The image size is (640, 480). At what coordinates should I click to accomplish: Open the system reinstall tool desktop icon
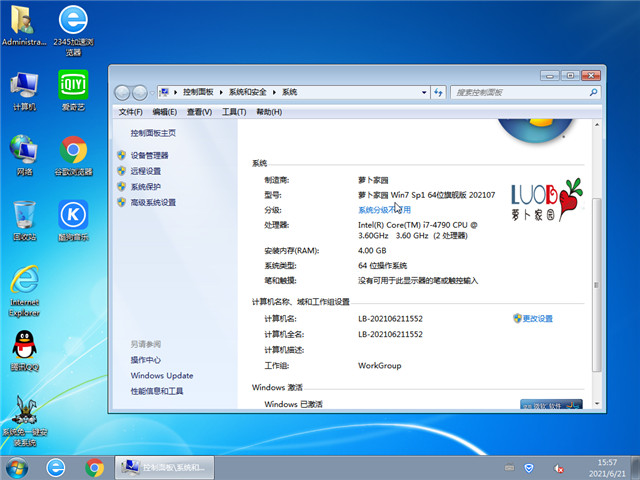pos(24,420)
